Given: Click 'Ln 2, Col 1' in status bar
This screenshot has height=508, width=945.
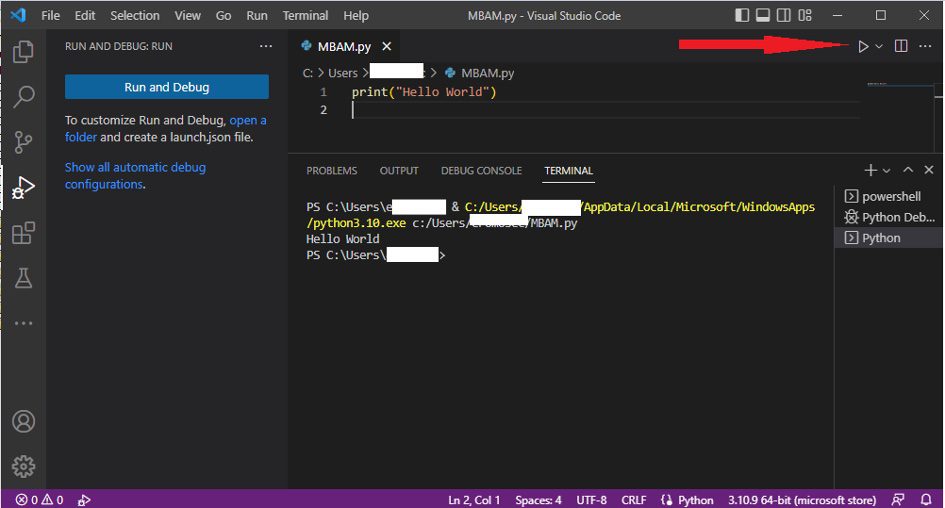Looking at the screenshot, I should [x=474, y=500].
